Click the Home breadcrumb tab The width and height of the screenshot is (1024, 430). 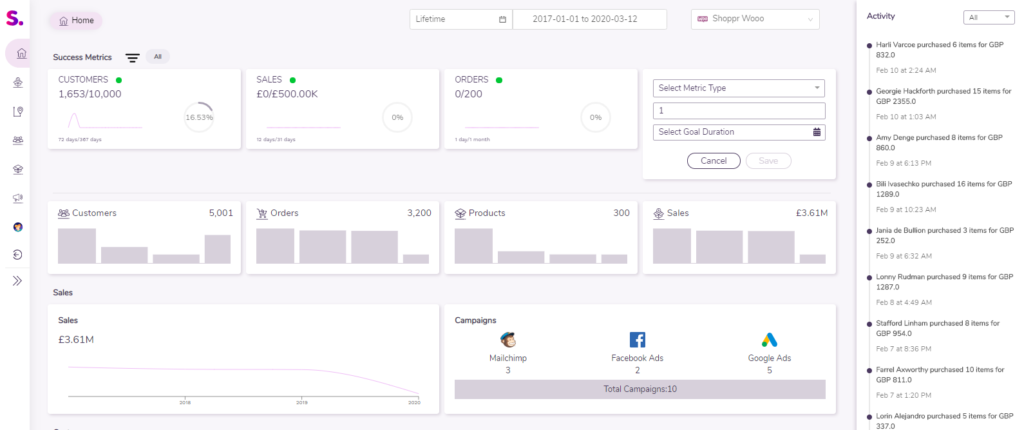tap(75, 20)
